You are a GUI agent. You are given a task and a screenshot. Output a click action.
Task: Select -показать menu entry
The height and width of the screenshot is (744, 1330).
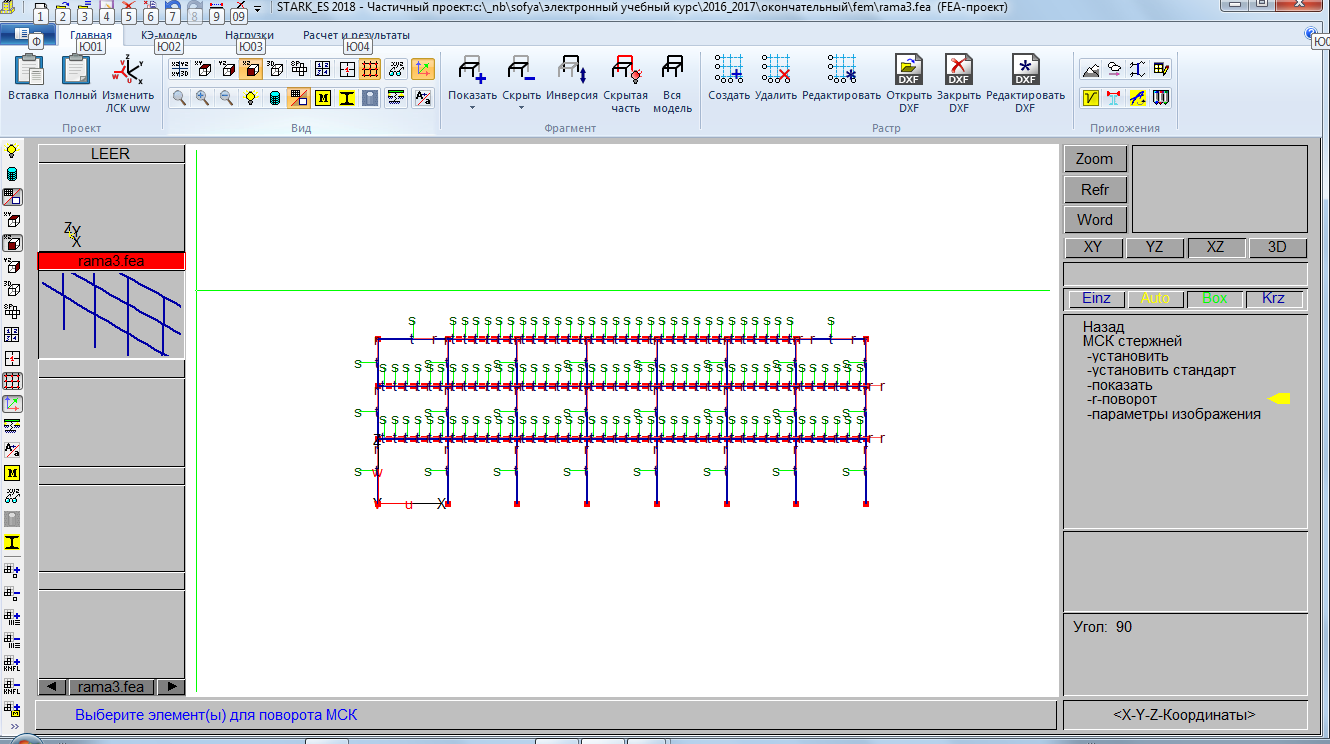coord(1119,385)
